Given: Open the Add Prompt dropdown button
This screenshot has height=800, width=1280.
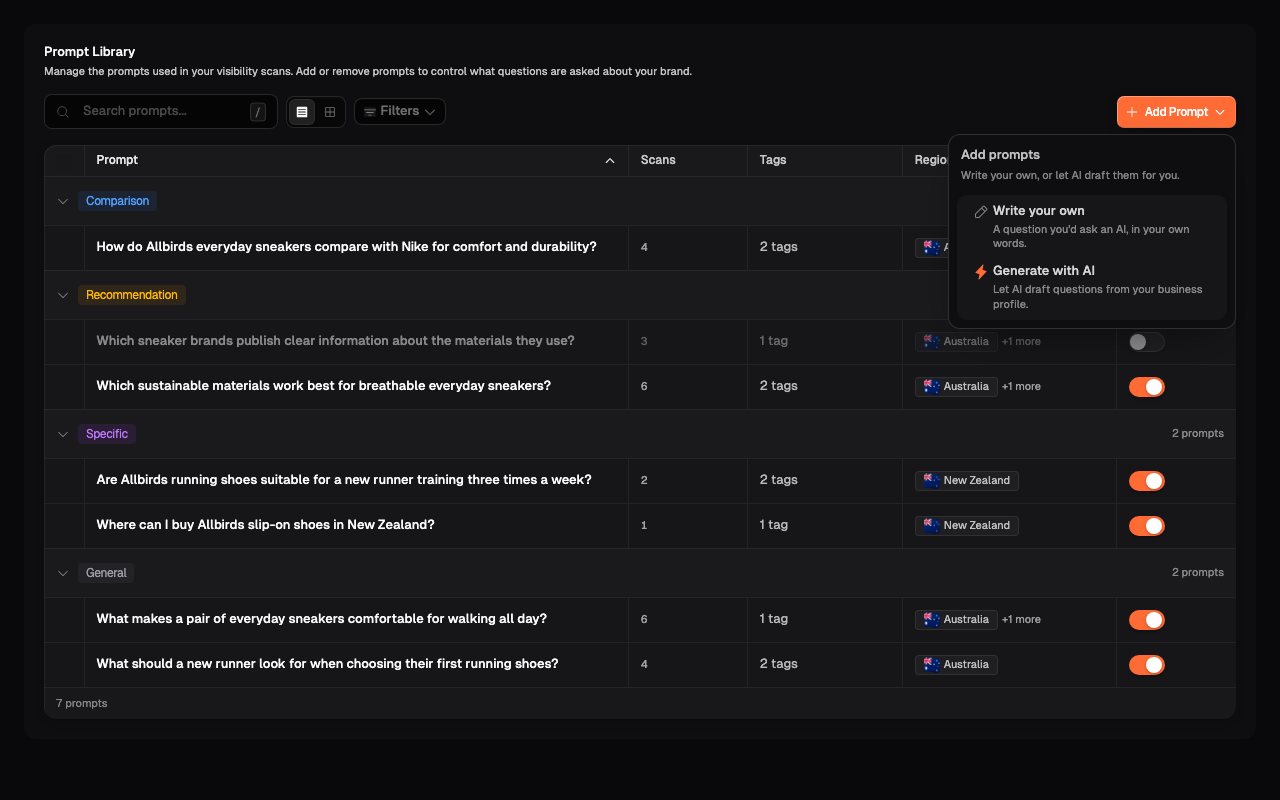Looking at the screenshot, I should (x=1176, y=112).
